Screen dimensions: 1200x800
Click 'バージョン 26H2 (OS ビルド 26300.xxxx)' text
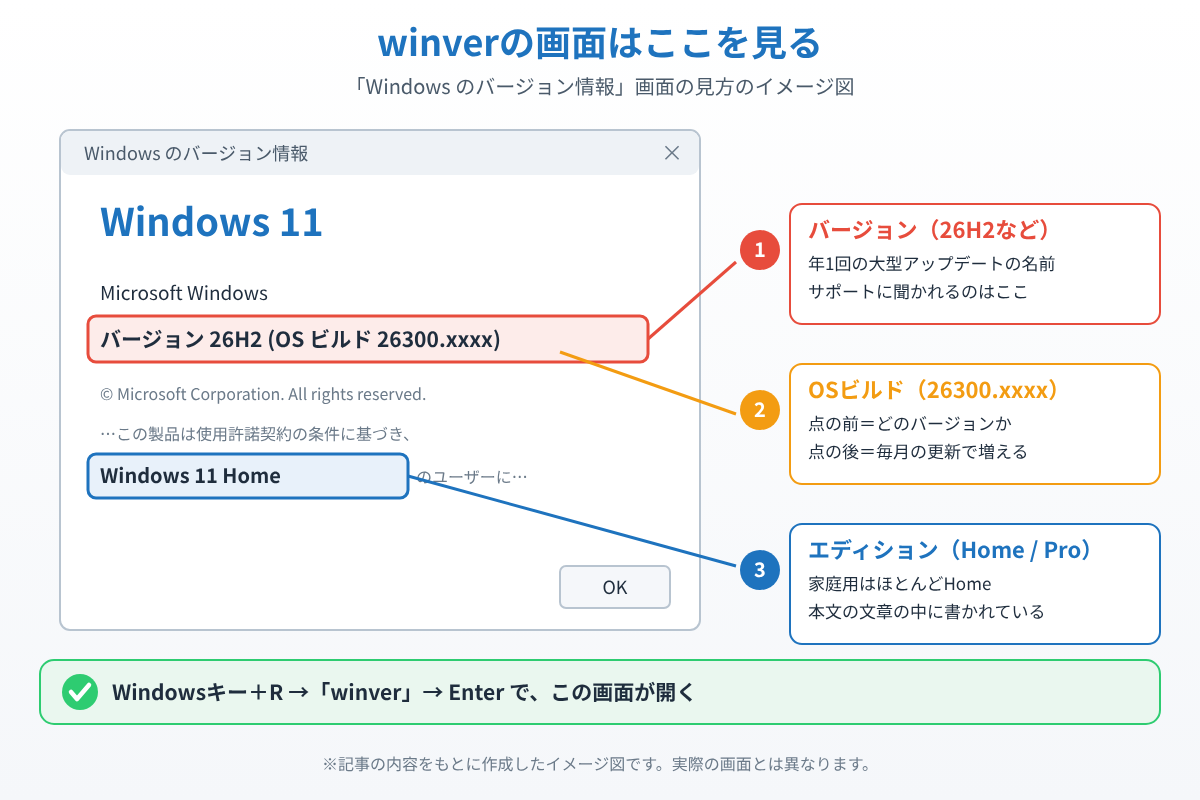point(300,339)
